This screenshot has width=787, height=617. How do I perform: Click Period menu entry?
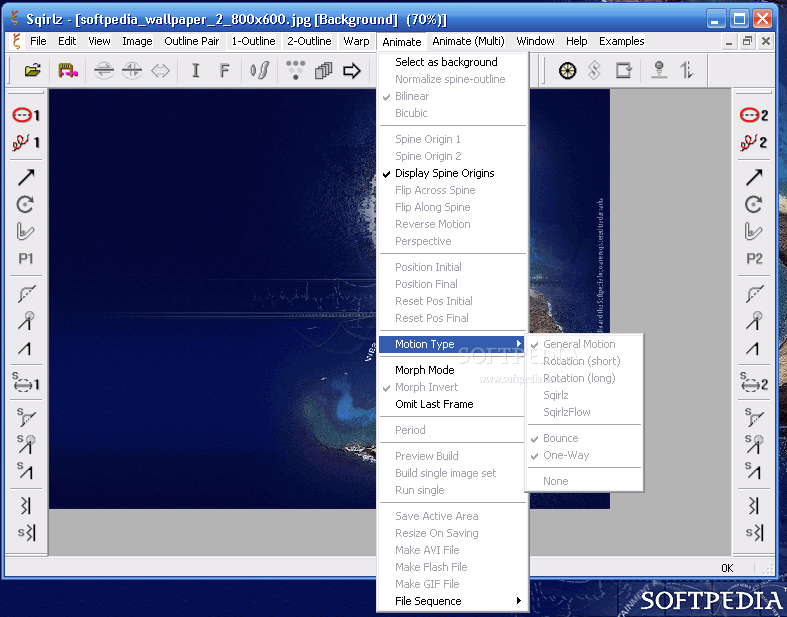point(410,430)
